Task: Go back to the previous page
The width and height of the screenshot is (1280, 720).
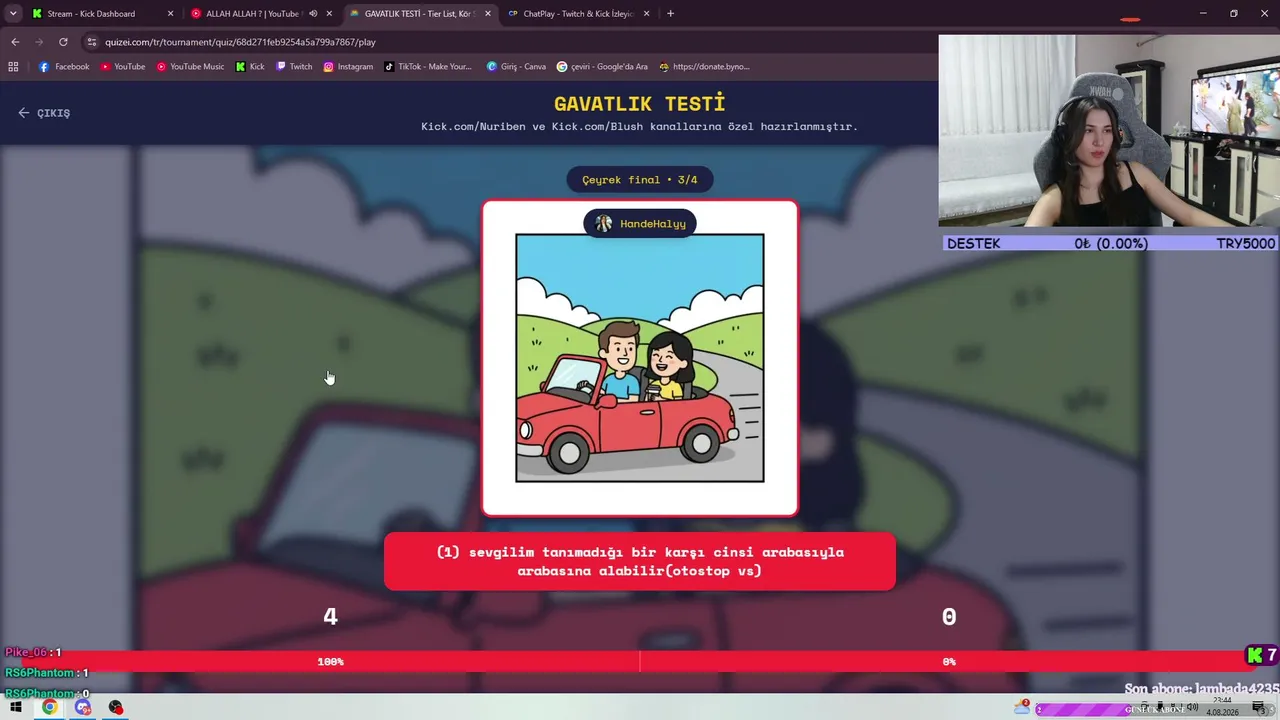Action: [x=15, y=42]
